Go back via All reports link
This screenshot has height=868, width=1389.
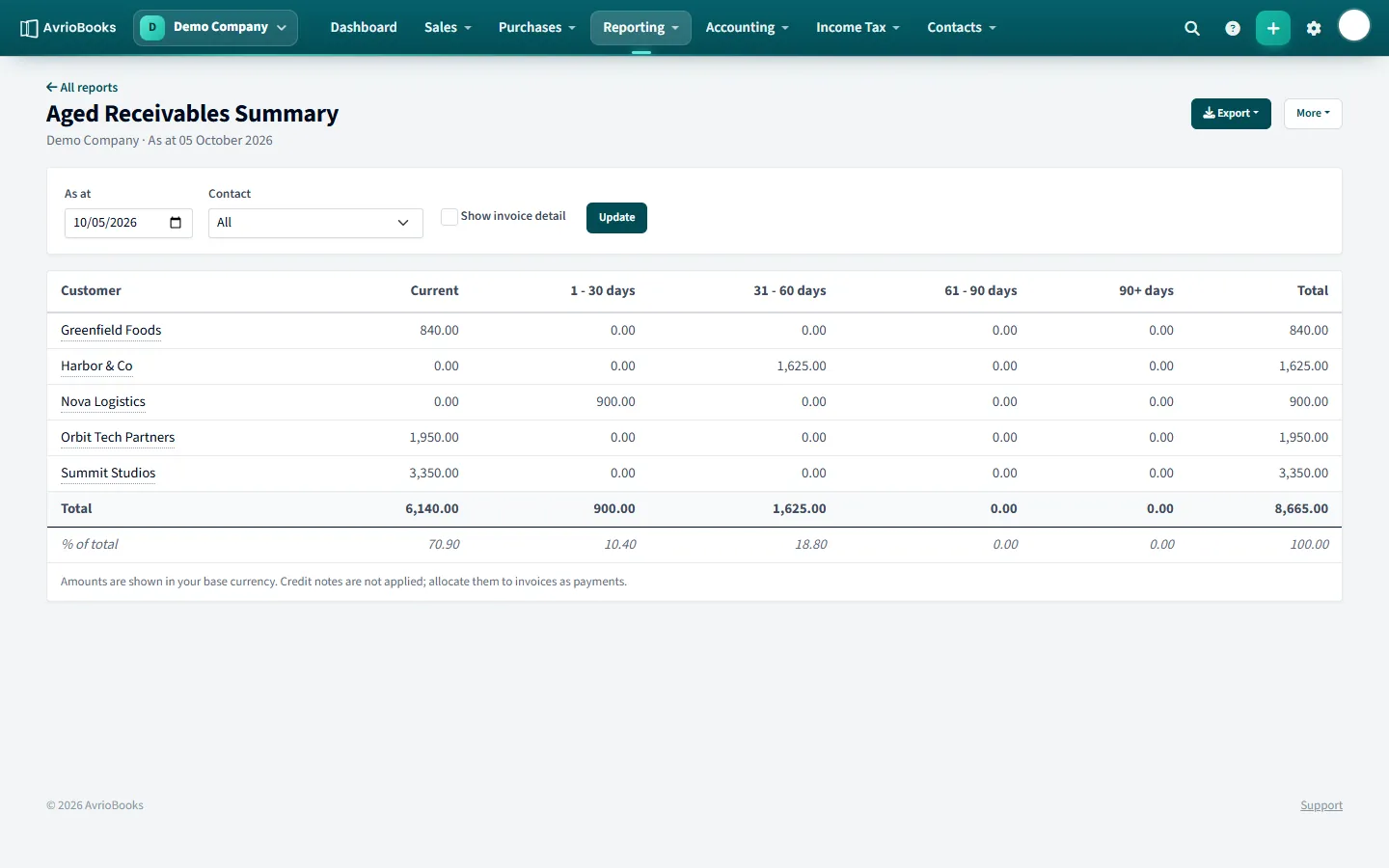click(x=82, y=88)
